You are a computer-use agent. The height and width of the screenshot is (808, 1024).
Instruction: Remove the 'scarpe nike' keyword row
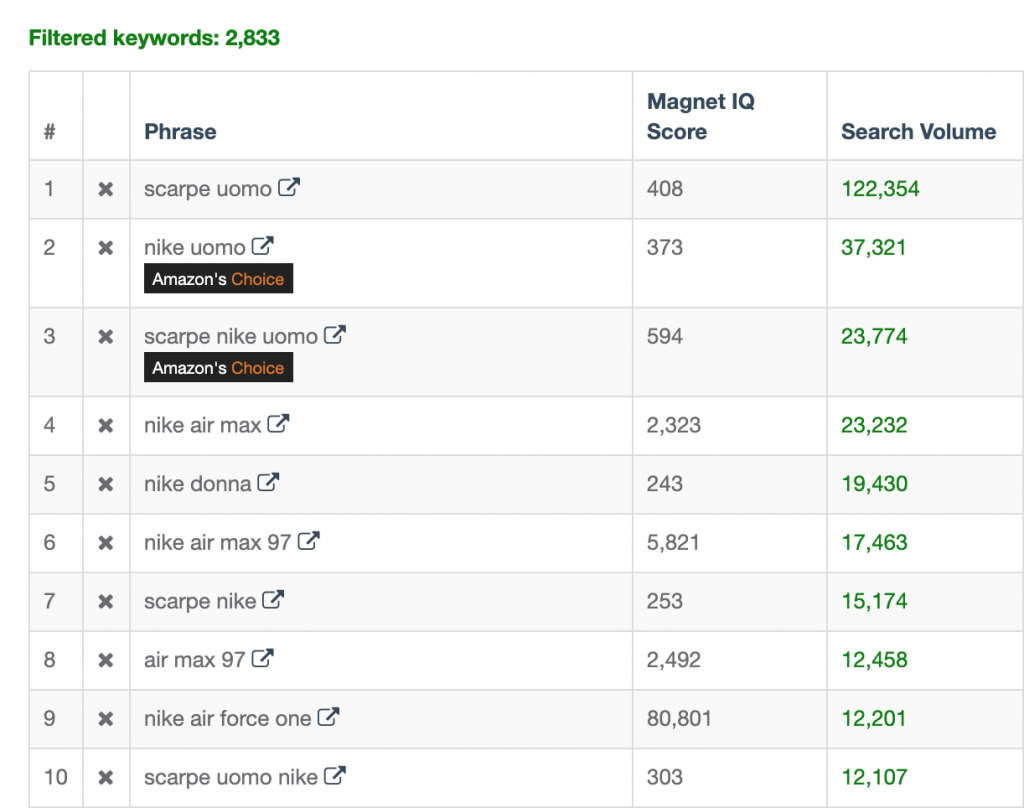coord(106,602)
